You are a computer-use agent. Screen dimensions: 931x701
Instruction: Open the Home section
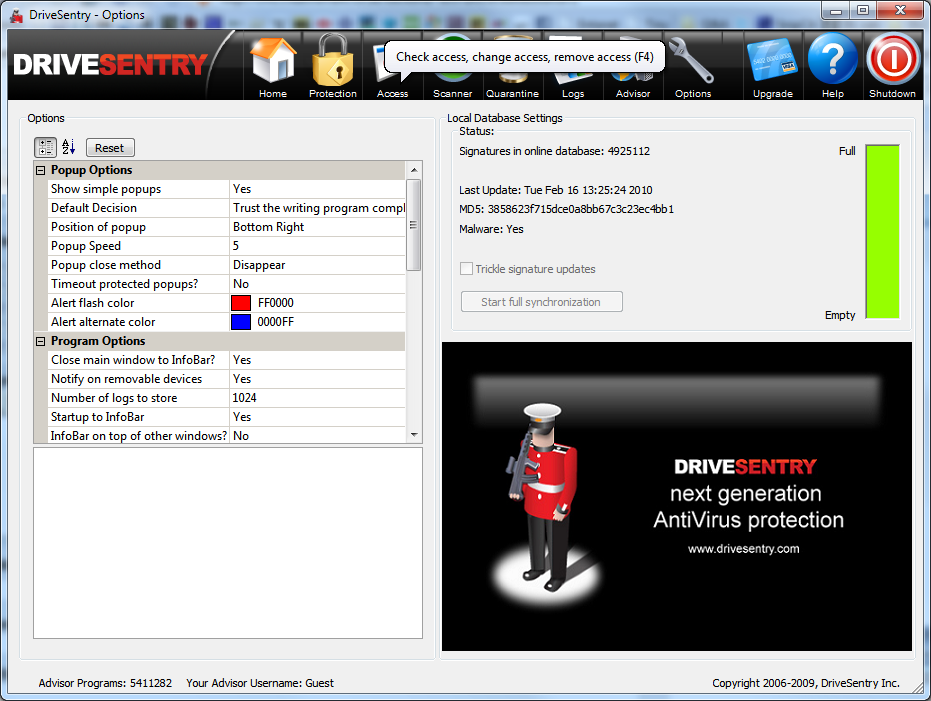point(273,67)
